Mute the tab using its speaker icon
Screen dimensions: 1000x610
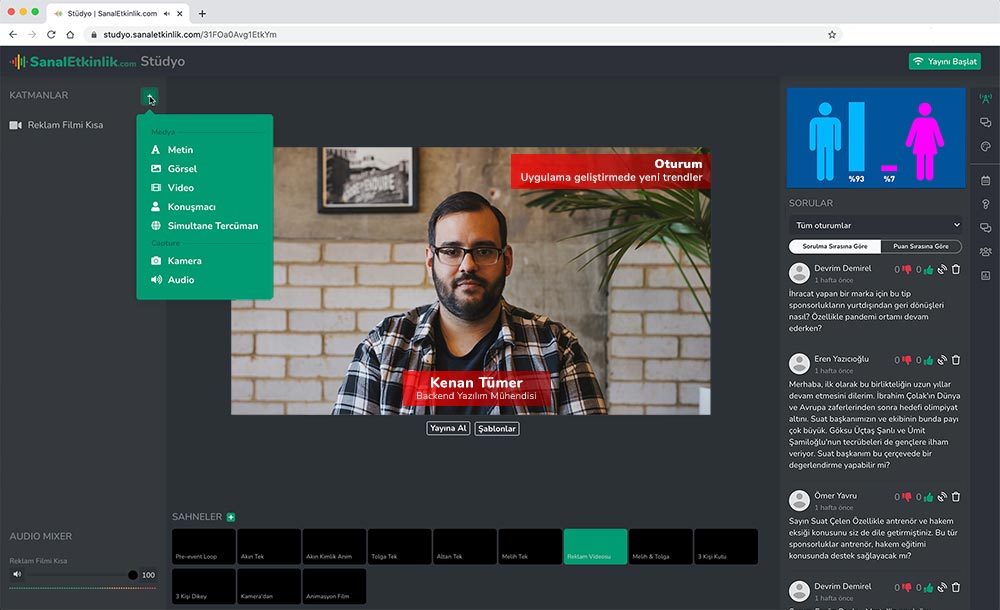(167, 13)
